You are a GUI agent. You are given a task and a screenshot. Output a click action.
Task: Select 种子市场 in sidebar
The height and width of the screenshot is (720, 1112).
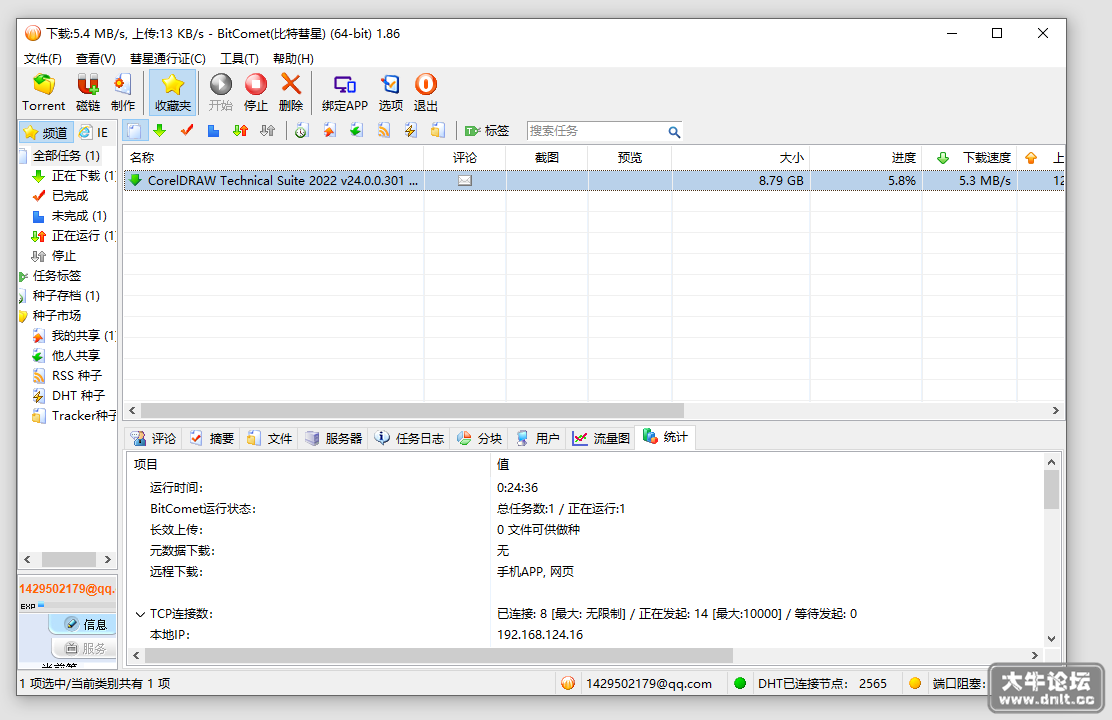(57, 315)
